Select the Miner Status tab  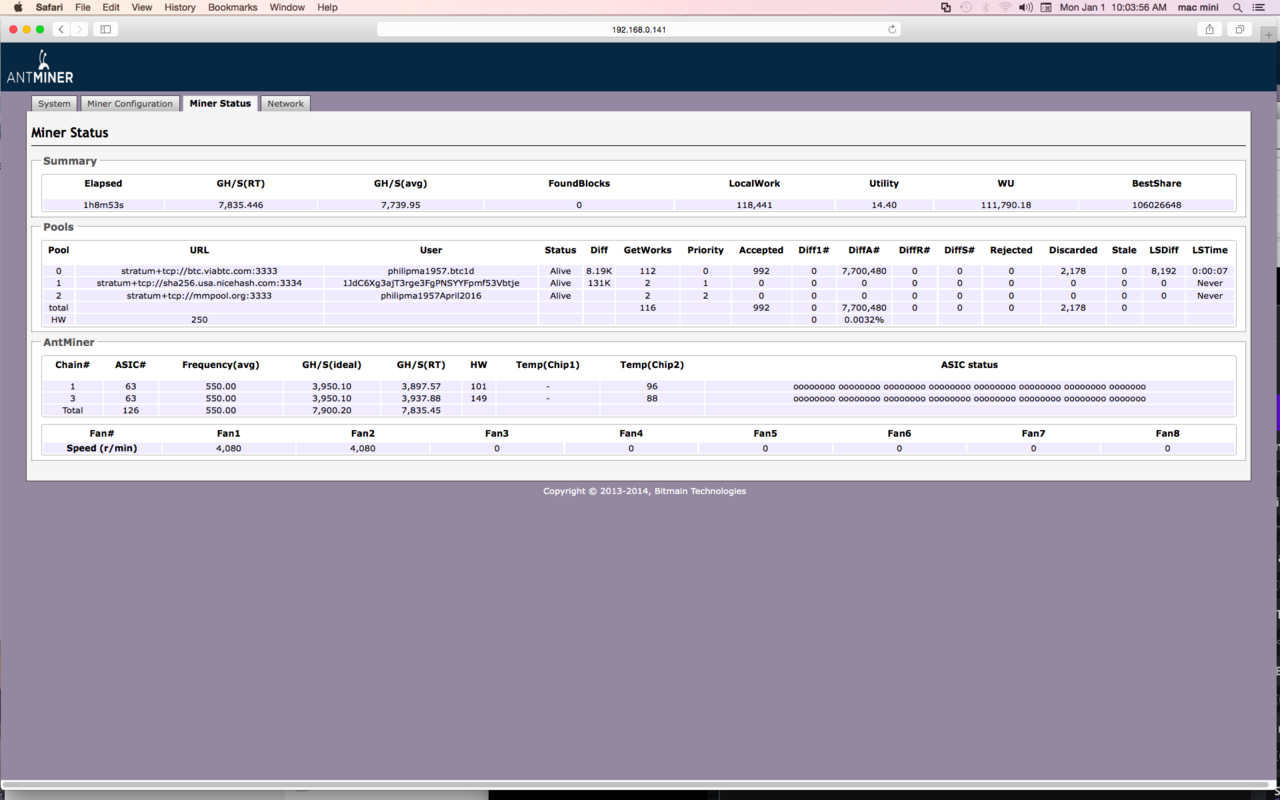tap(220, 103)
